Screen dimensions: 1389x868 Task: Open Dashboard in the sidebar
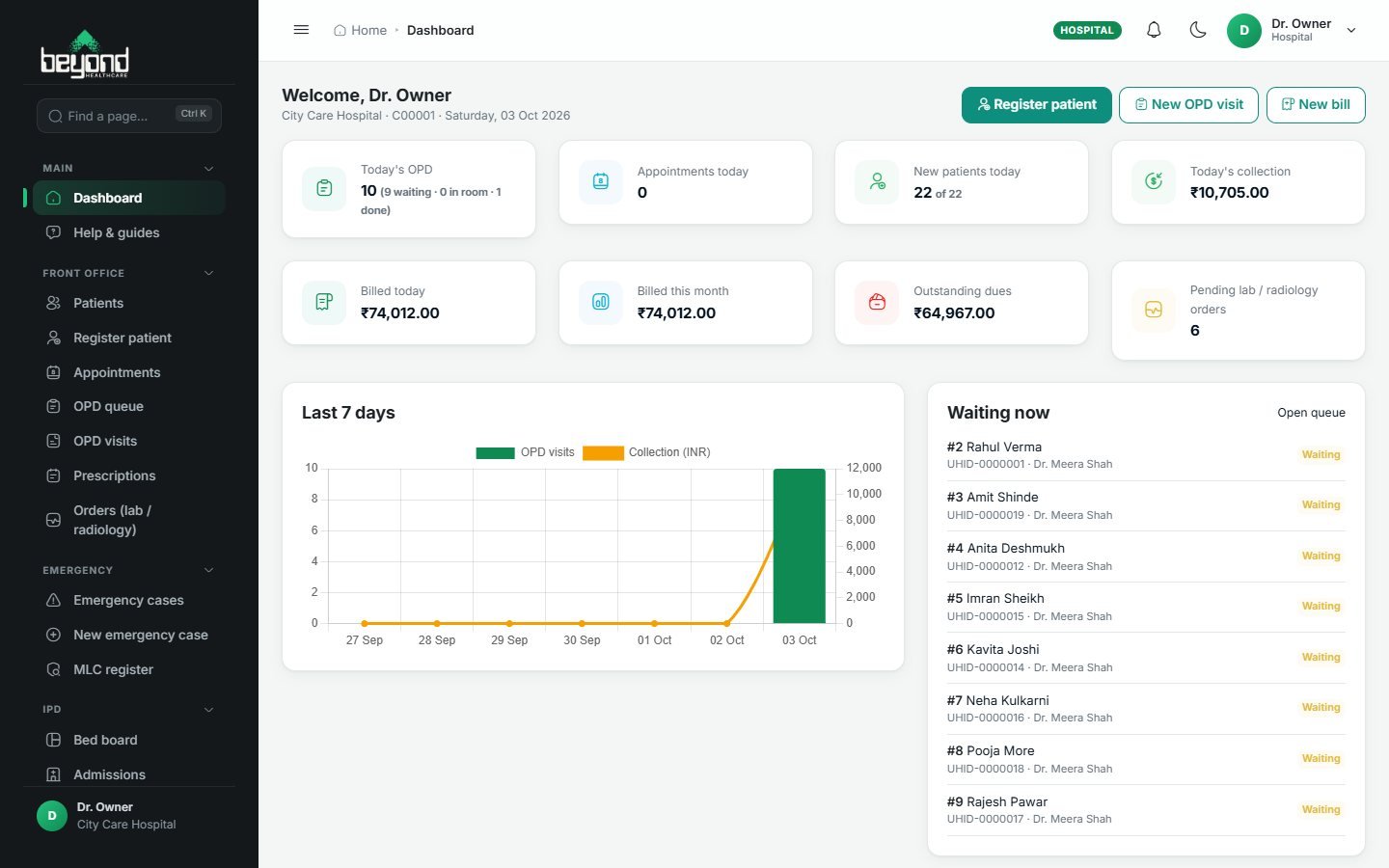pos(129,198)
